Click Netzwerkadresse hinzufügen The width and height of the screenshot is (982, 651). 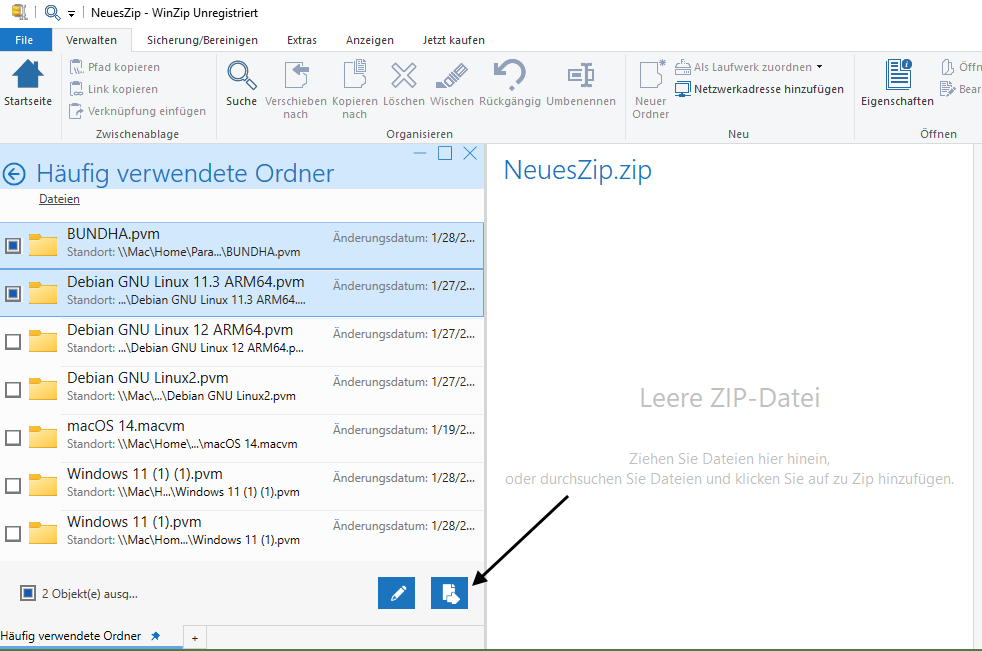click(x=760, y=89)
